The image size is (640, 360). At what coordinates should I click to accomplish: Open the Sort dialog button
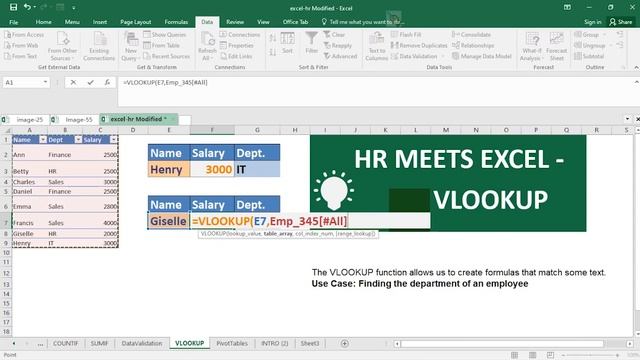287,43
